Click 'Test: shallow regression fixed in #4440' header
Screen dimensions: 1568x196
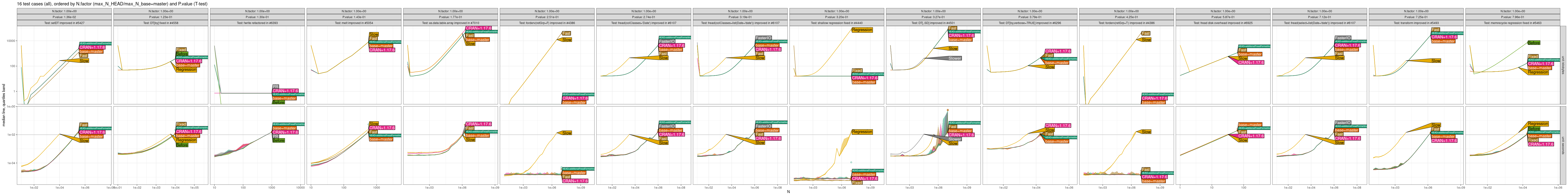(x=836, y=23)
